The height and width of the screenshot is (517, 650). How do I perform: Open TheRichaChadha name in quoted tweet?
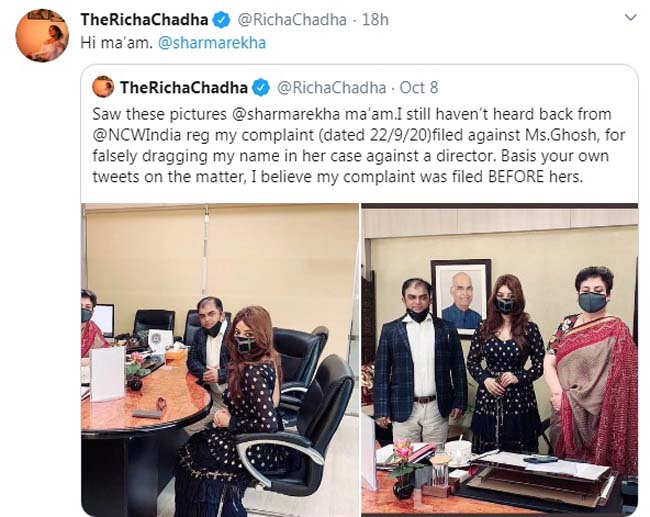coord(184,86)
